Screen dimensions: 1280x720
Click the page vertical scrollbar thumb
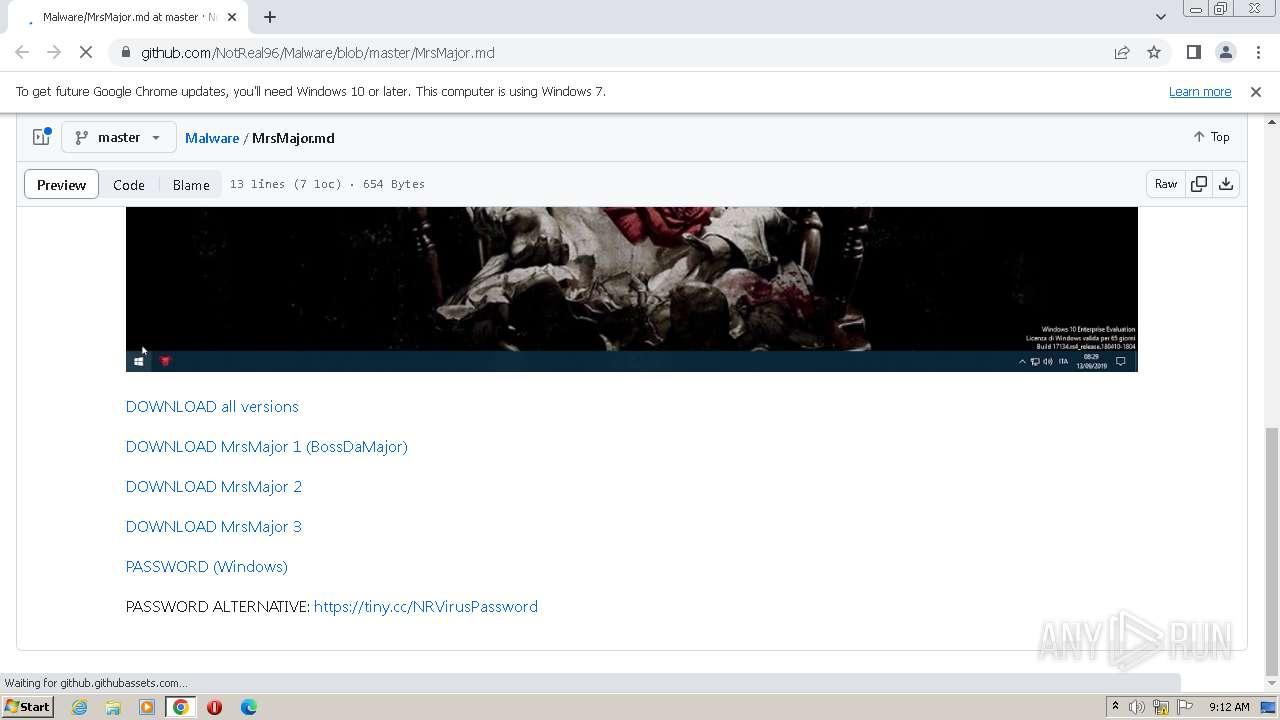[x=1272, y=551]
